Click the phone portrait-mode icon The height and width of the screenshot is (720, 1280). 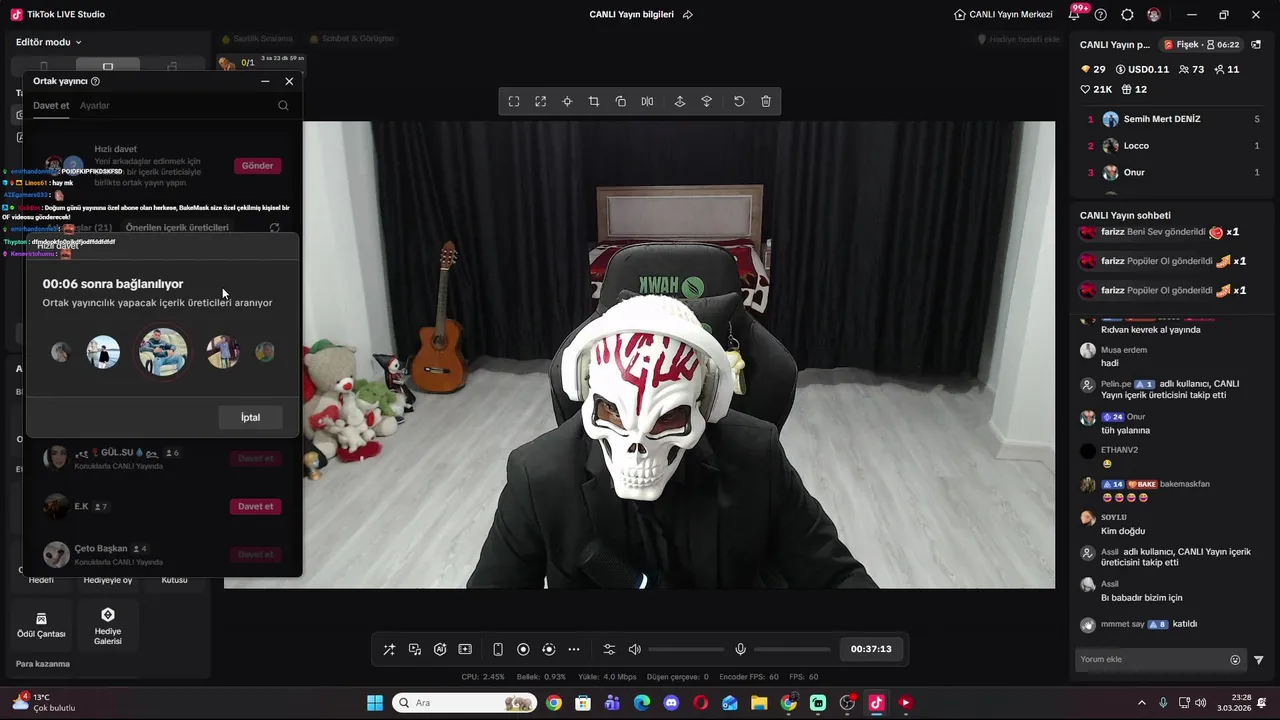pos(498,649)
